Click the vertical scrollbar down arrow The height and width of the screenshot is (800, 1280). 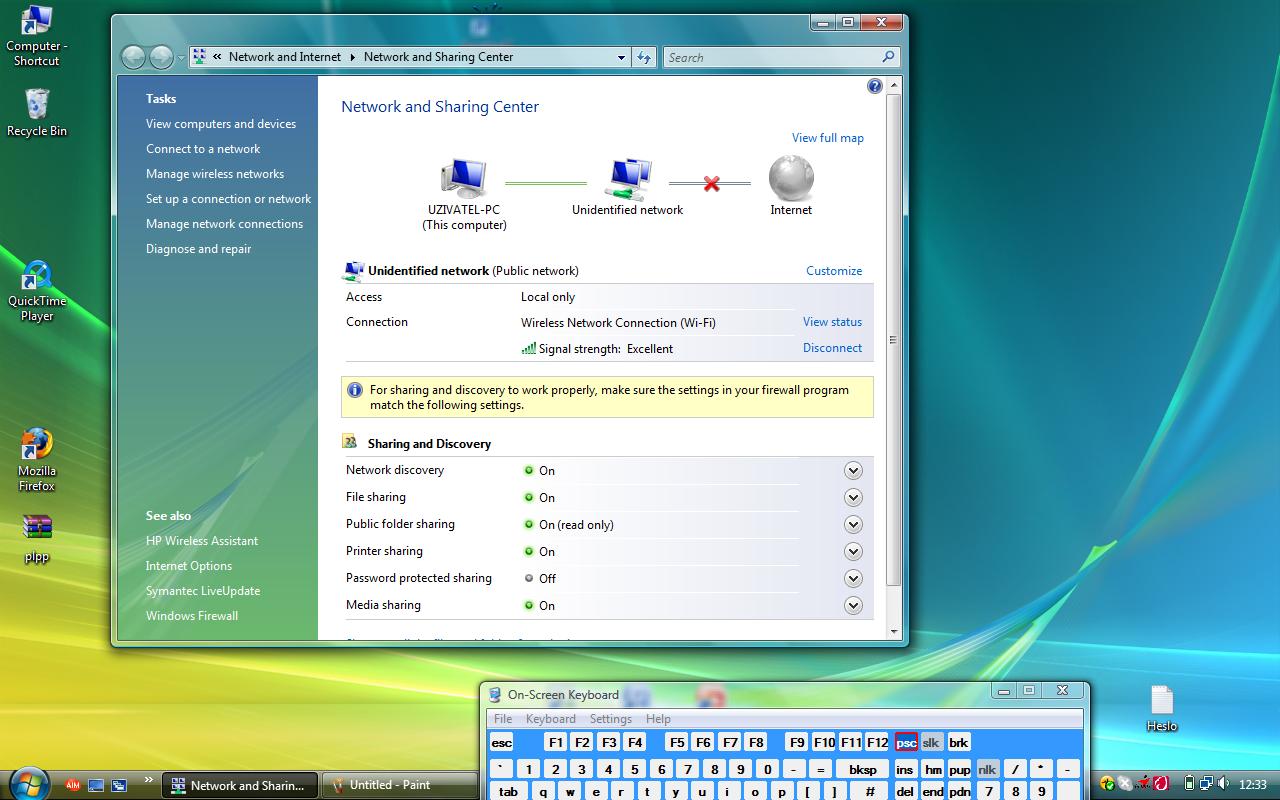tap(894, 632)
